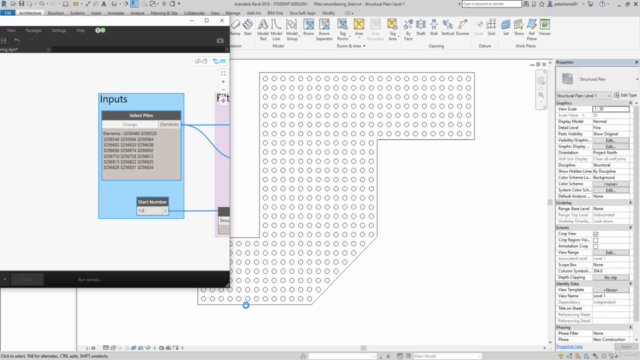Switch to the Architecture ribbon tab
The height and width of the screenshot is (360, 640).
point(30,13)
